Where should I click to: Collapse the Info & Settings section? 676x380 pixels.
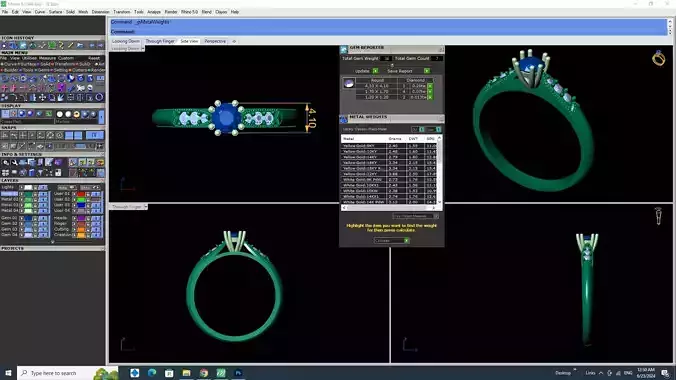[x=103, y=154]
